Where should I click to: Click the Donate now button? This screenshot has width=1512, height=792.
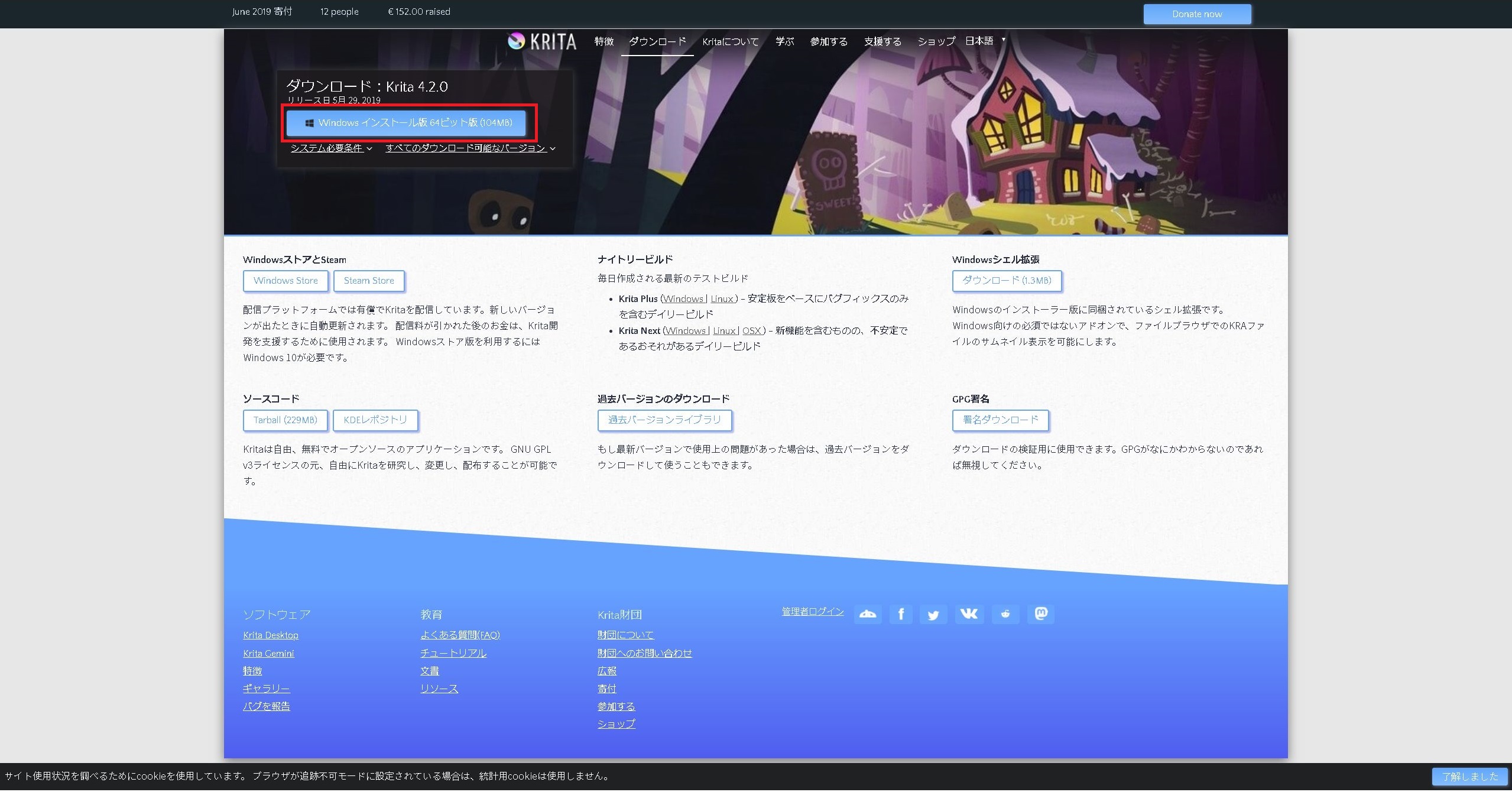[1197, 14]
